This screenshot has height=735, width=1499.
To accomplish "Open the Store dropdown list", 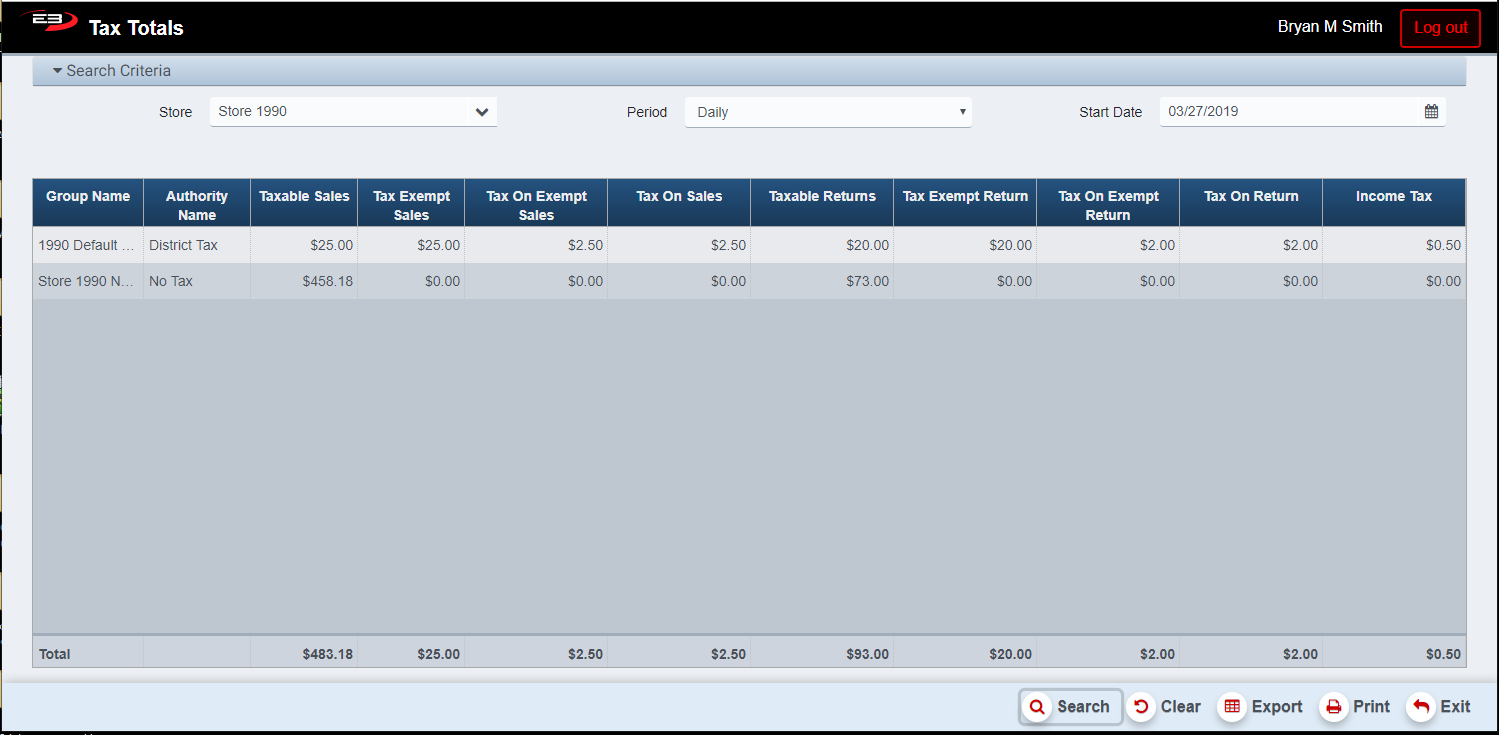I will tap(481, 112).
